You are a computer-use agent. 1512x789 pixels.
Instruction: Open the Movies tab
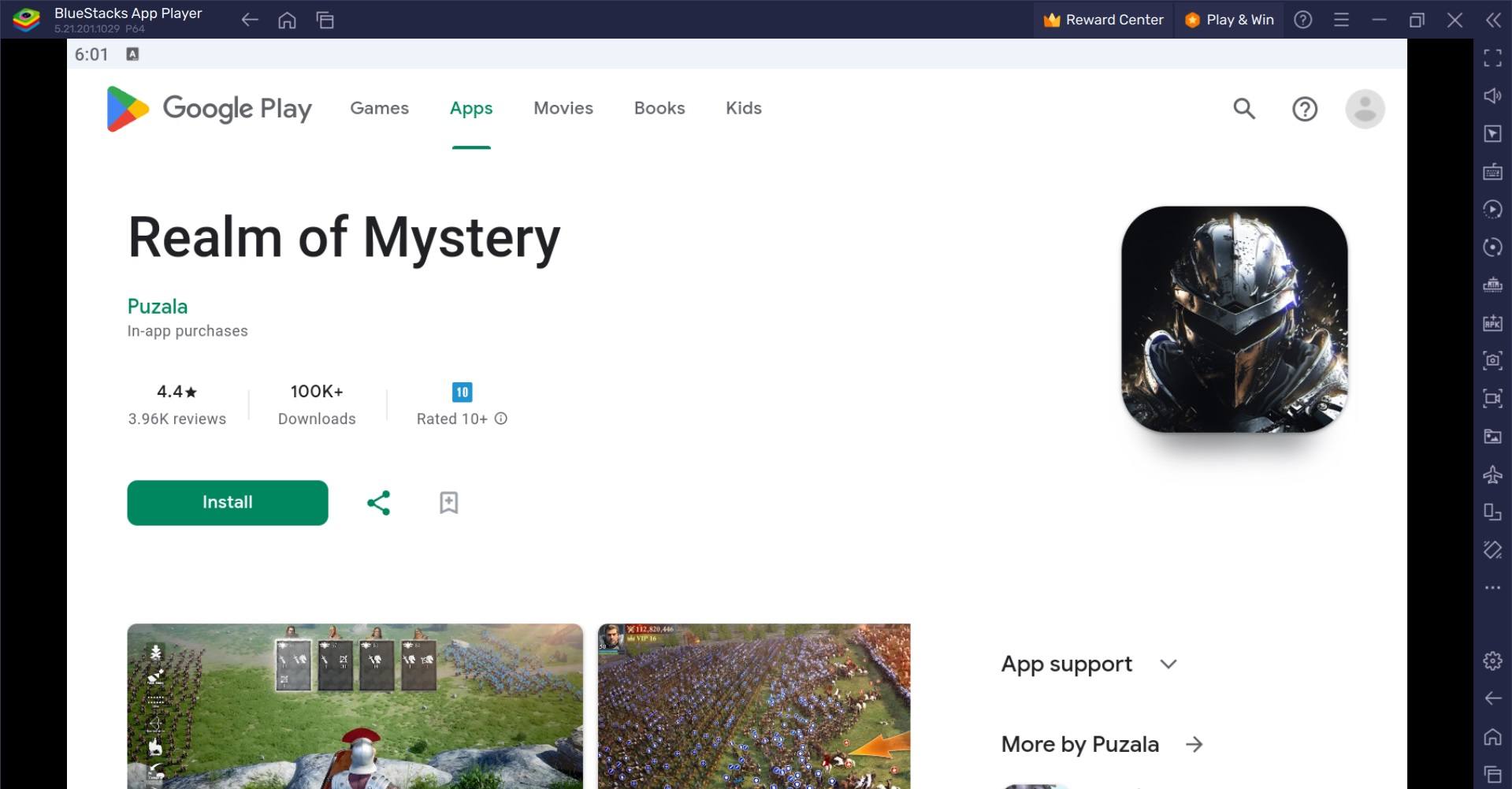coord(563,108)
